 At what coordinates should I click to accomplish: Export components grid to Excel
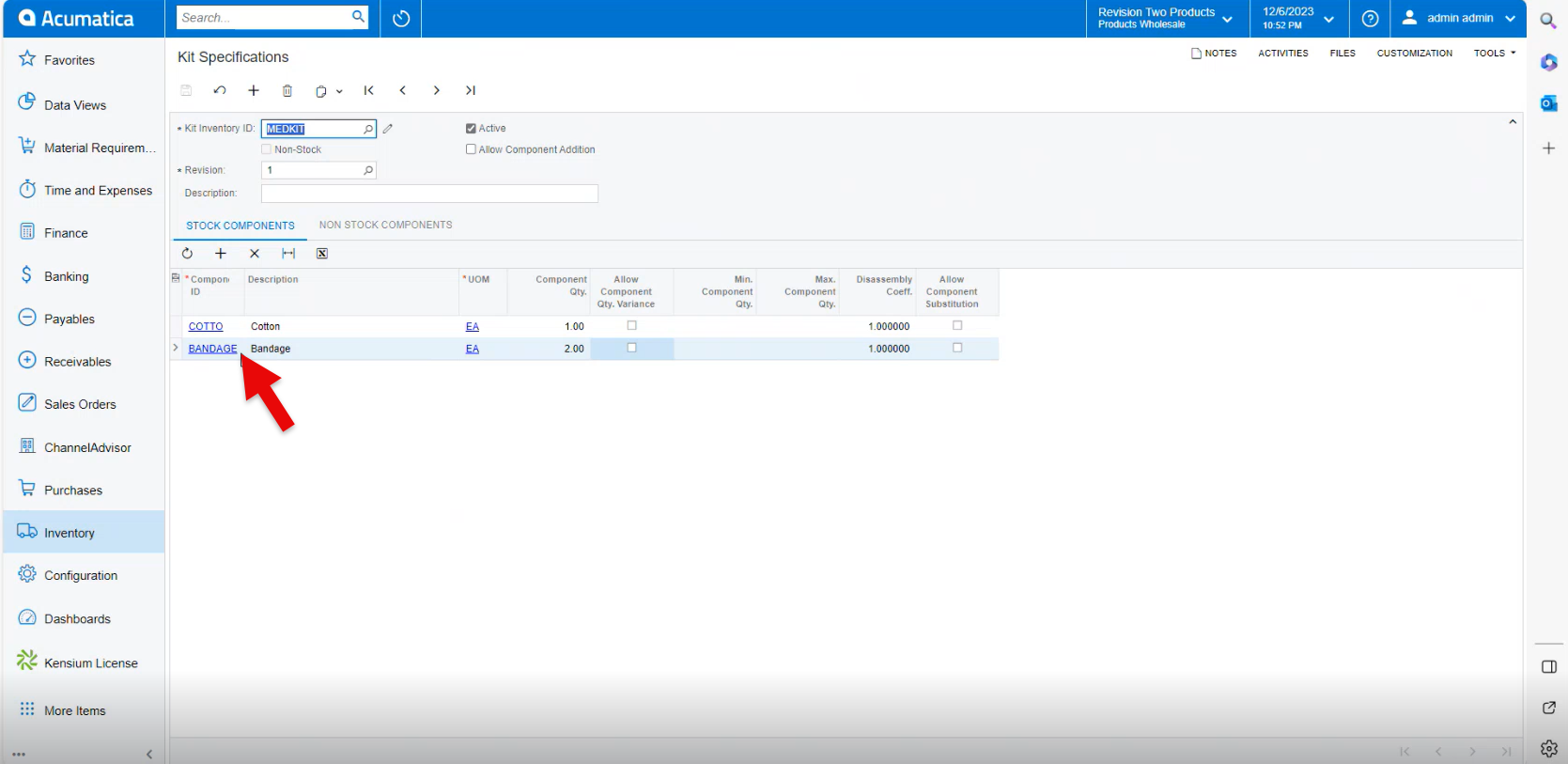322,254
